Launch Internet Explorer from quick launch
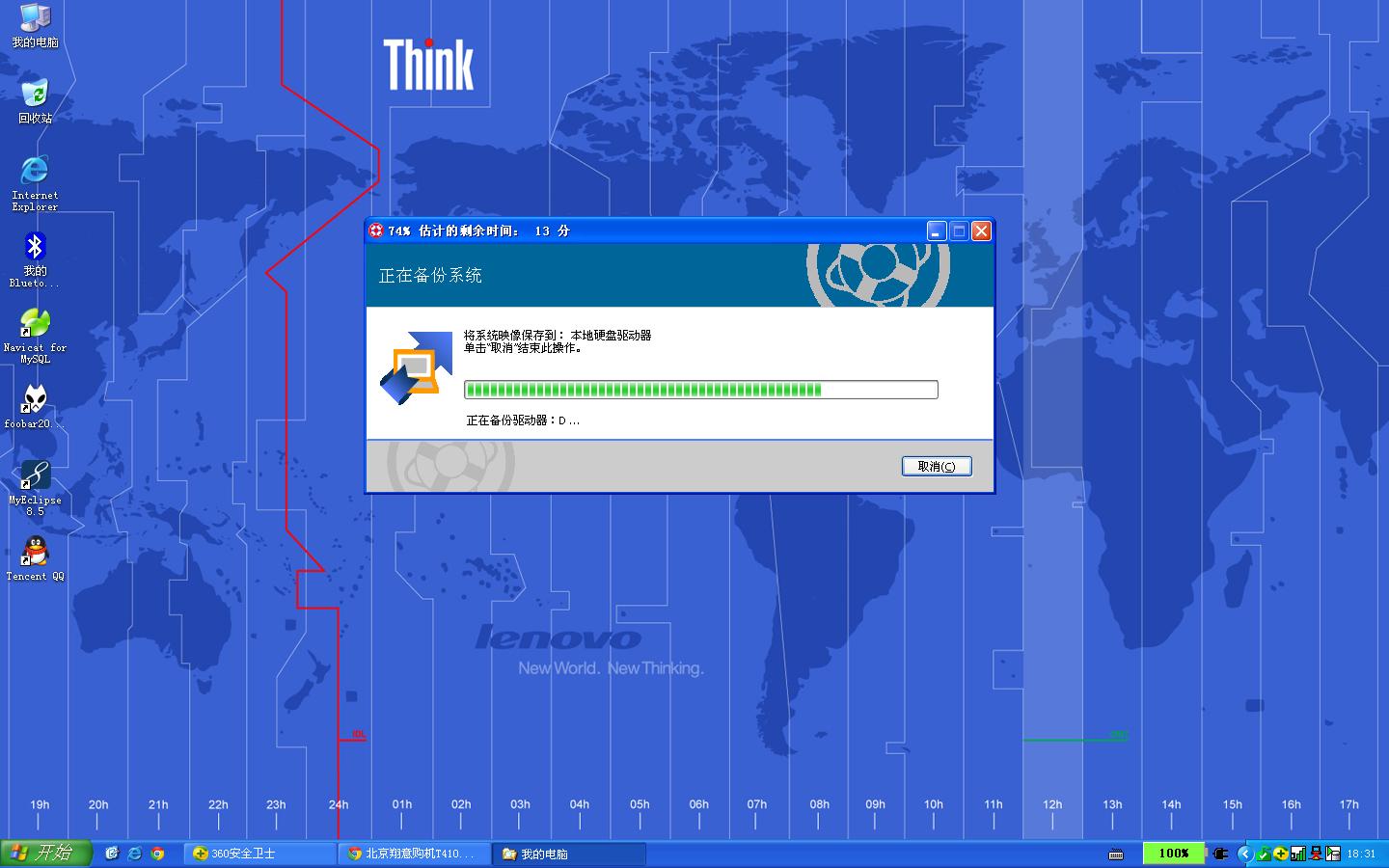This screenshot has width=1389, height=868. click(x=135, y=854)
